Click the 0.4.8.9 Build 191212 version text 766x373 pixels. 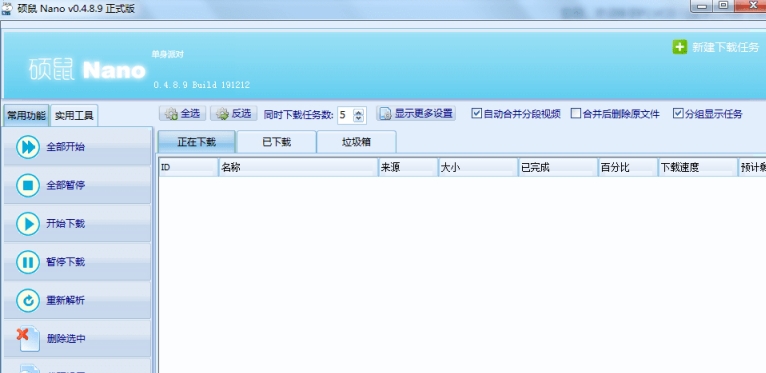201,85
